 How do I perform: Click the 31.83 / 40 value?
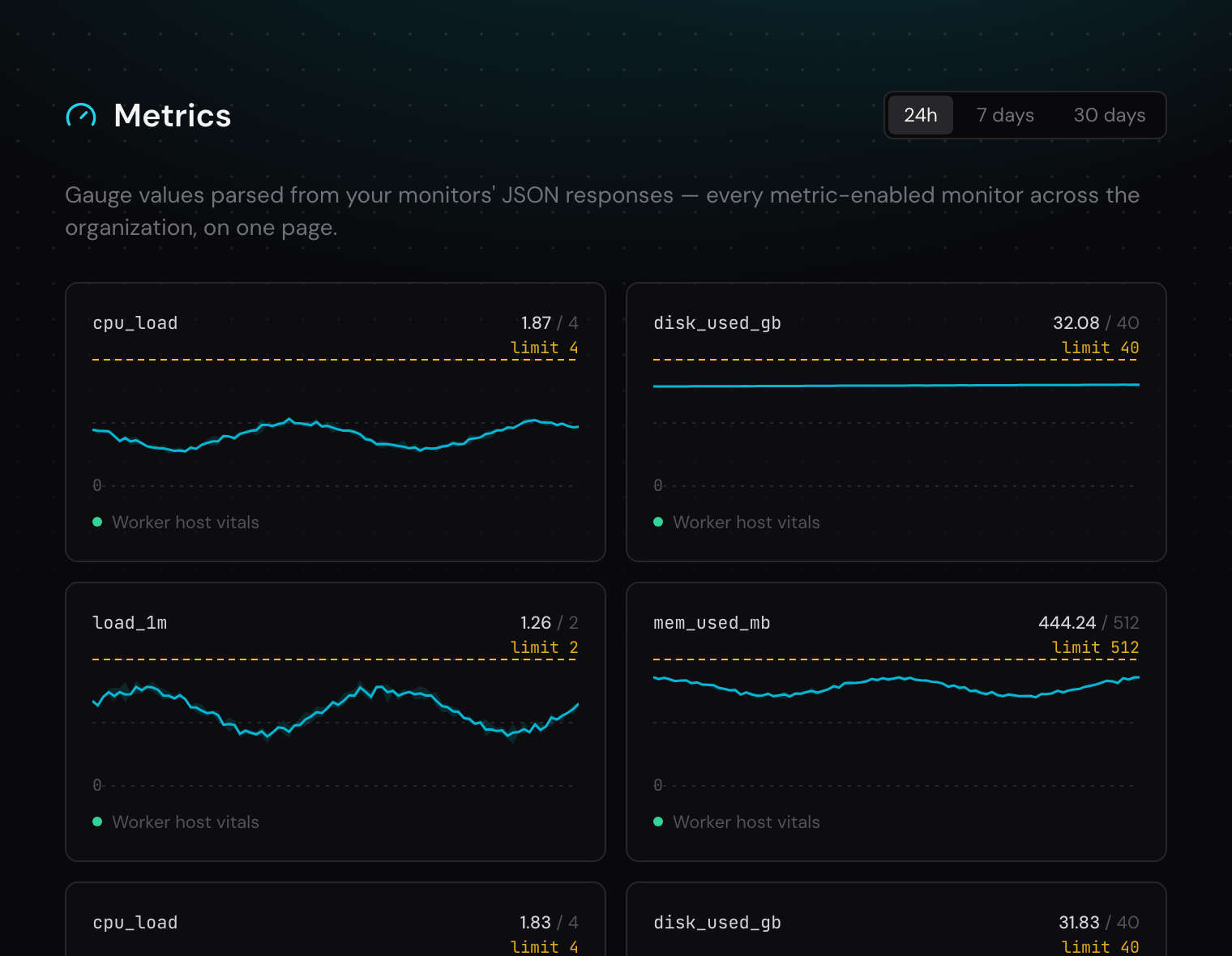1099,923
